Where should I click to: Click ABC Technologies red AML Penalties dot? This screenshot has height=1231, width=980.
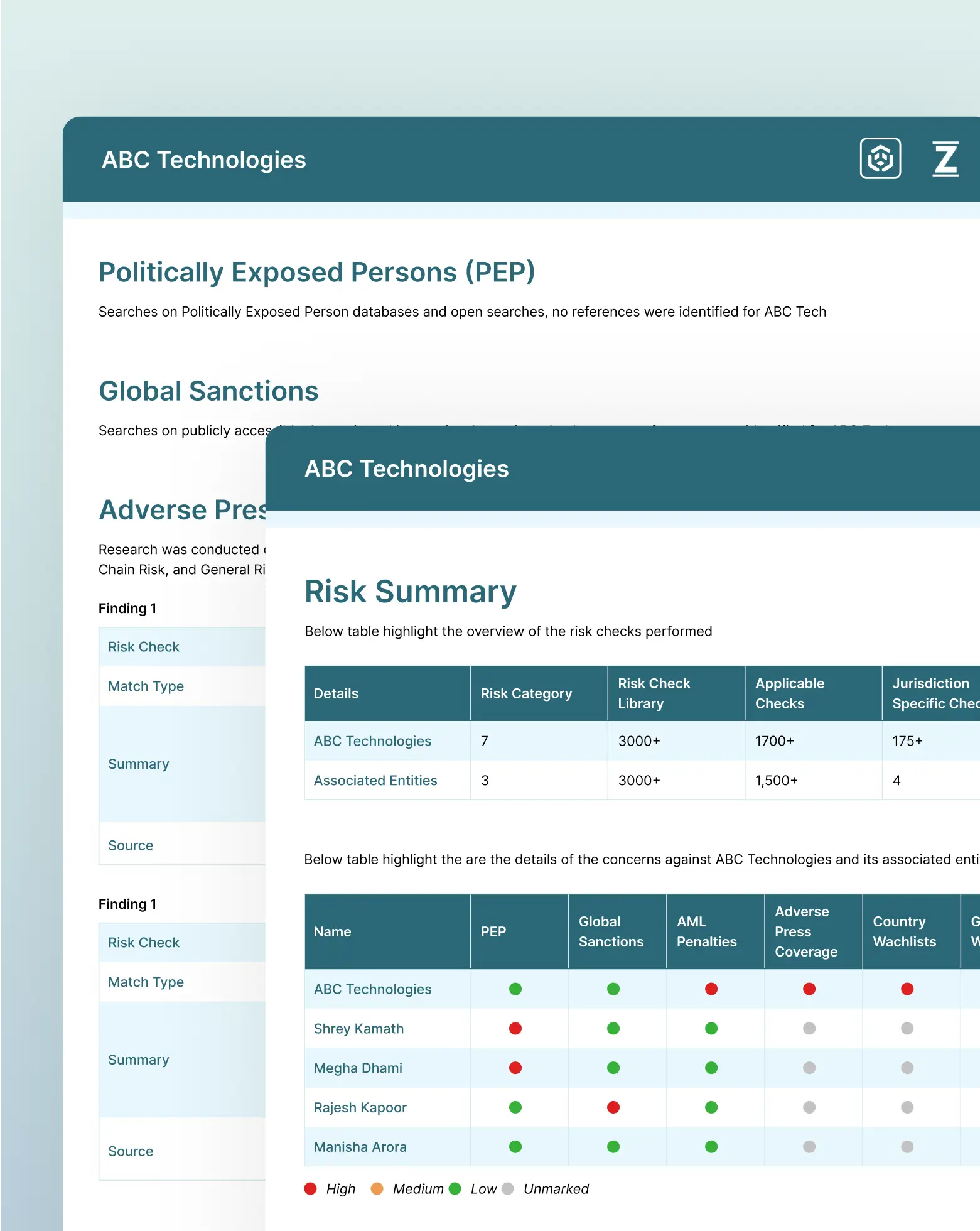click(x=711, y=989)
